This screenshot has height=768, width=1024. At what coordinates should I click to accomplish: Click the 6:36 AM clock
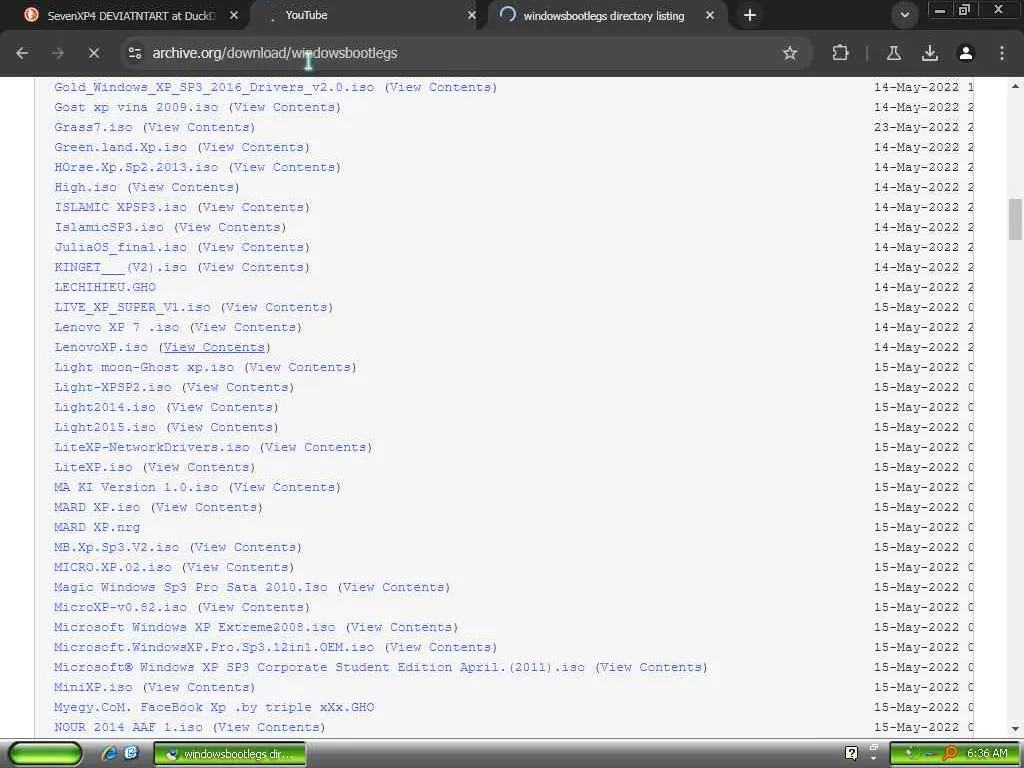coord(987,754)
